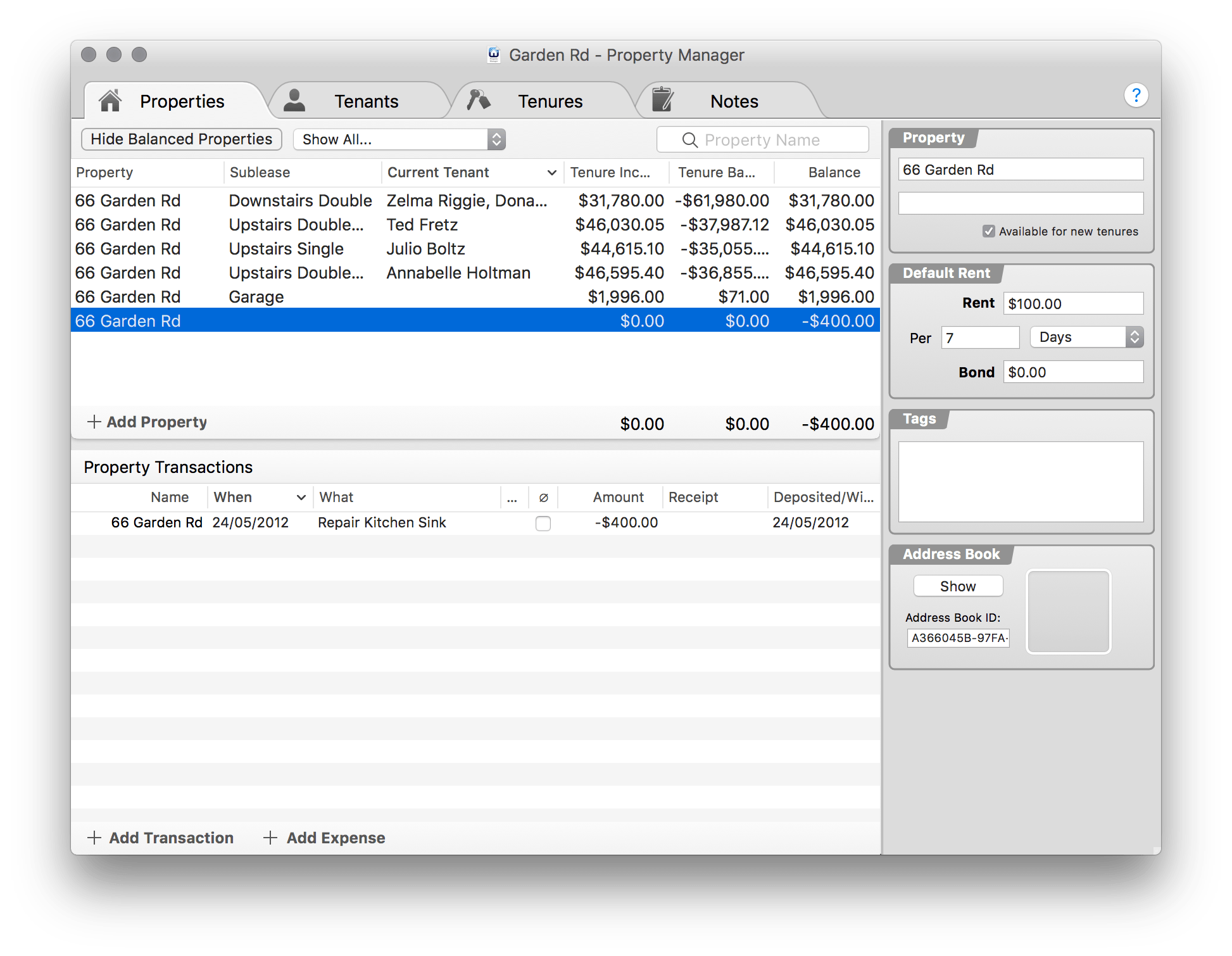Open the Days rent period dropdown
Screen dimensions: 1232x956
pos(1086,337)
